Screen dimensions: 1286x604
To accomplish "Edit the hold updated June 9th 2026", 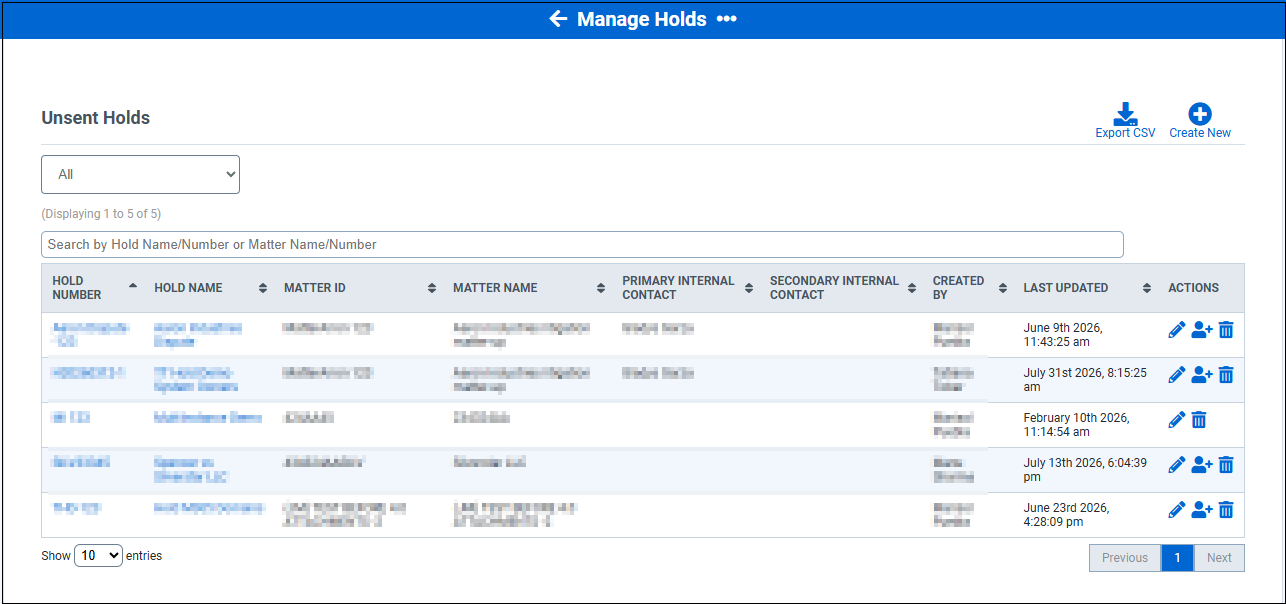I will pos(1177,330).
